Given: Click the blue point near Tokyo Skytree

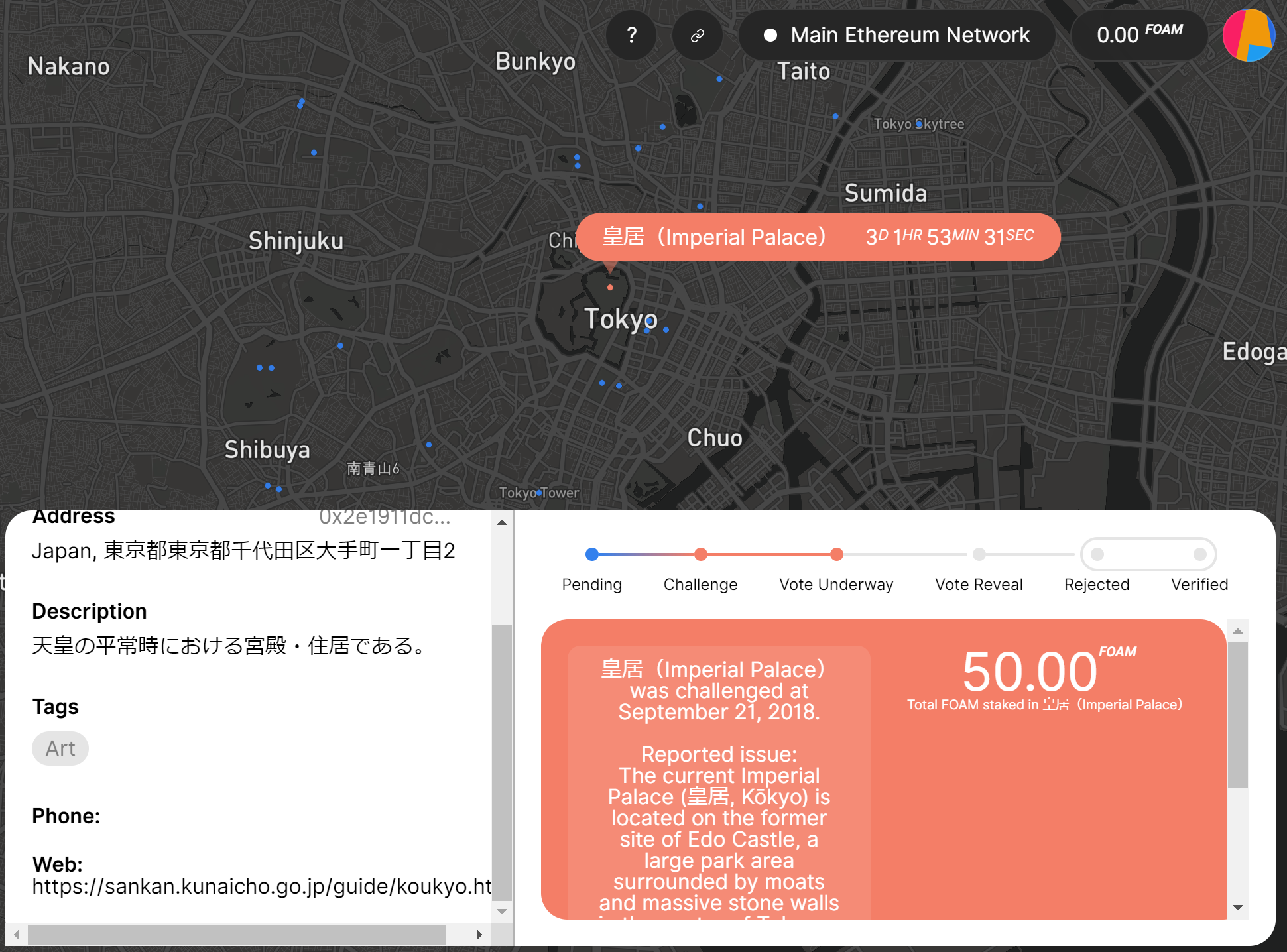Looking at the screenshot, I should (x=920, y=124).
